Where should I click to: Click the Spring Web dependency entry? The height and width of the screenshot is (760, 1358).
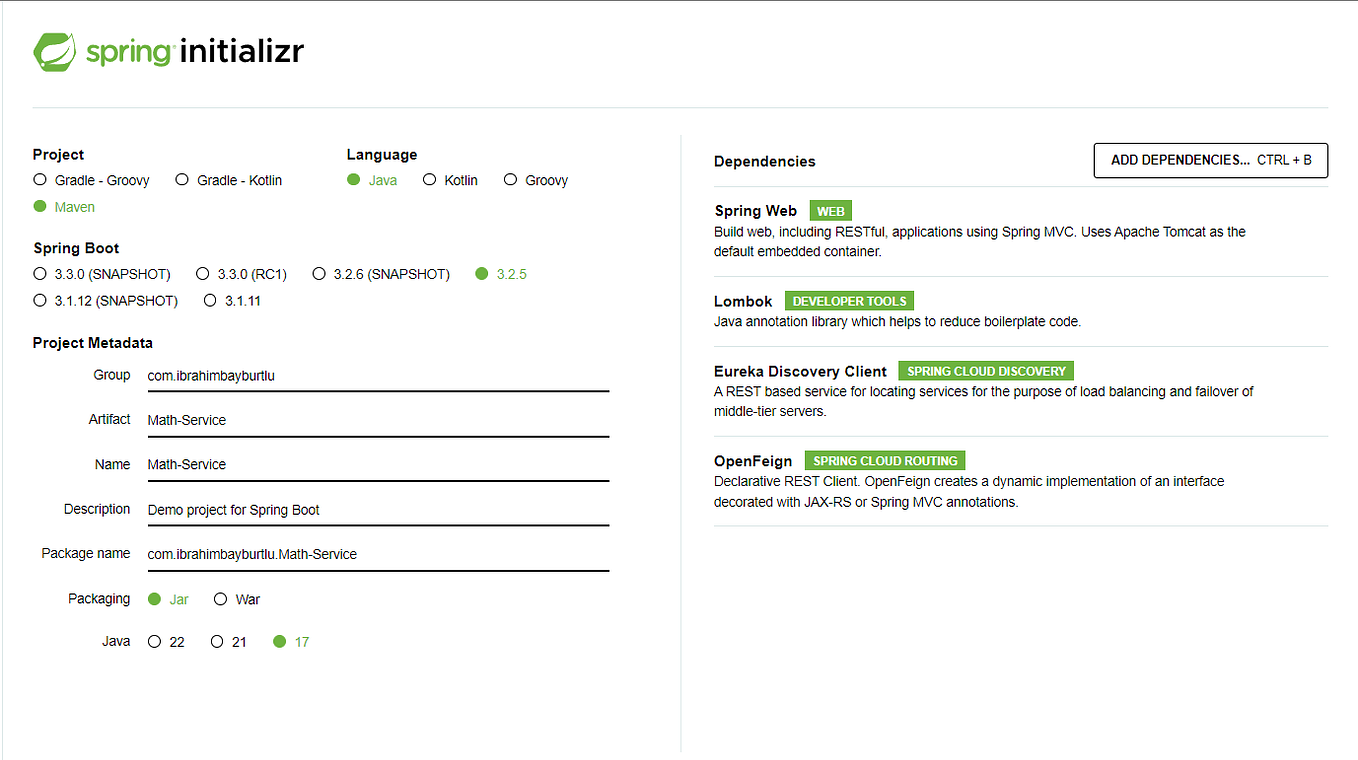1021,231
